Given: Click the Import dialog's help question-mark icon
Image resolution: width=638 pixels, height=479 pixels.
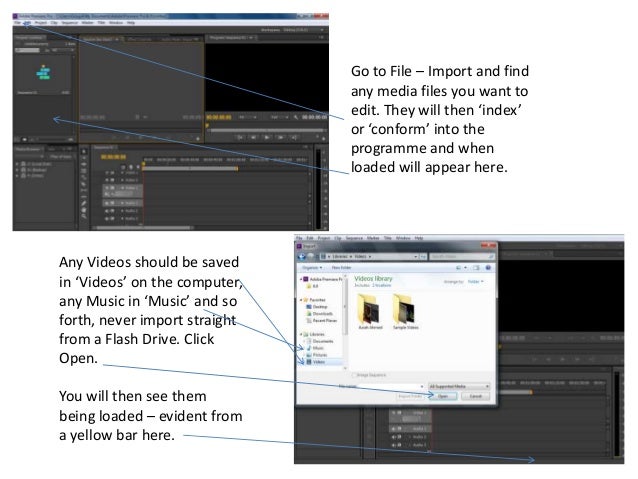Looking at the screenshot, I should (487, 270).
